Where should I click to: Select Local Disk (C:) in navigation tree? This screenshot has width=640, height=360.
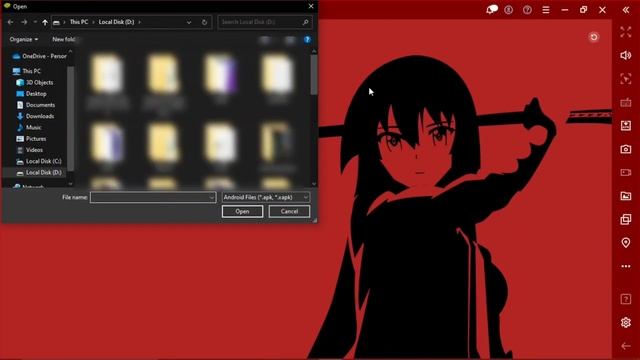pyautogui.click(x=39, y=161)
